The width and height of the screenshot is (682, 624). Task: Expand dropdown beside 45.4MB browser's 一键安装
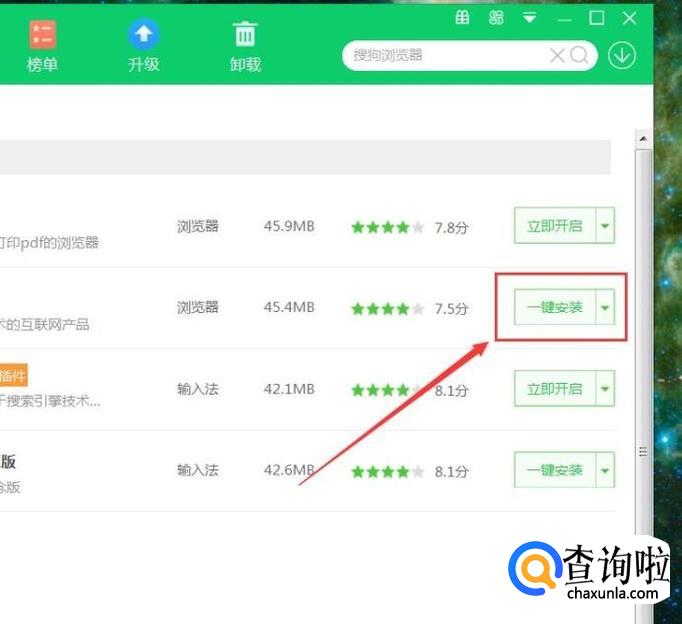pyautogui.click(x=605, y=307)
